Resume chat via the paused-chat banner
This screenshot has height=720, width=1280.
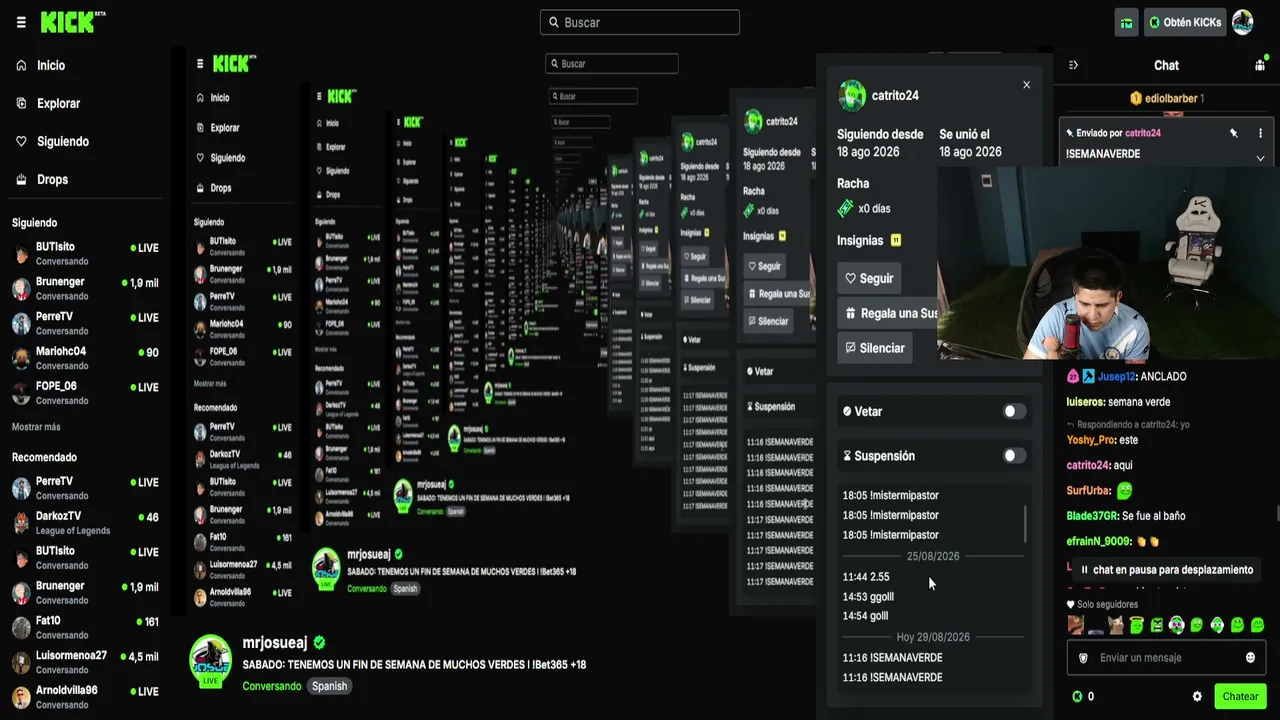(x=1166, y=570)
